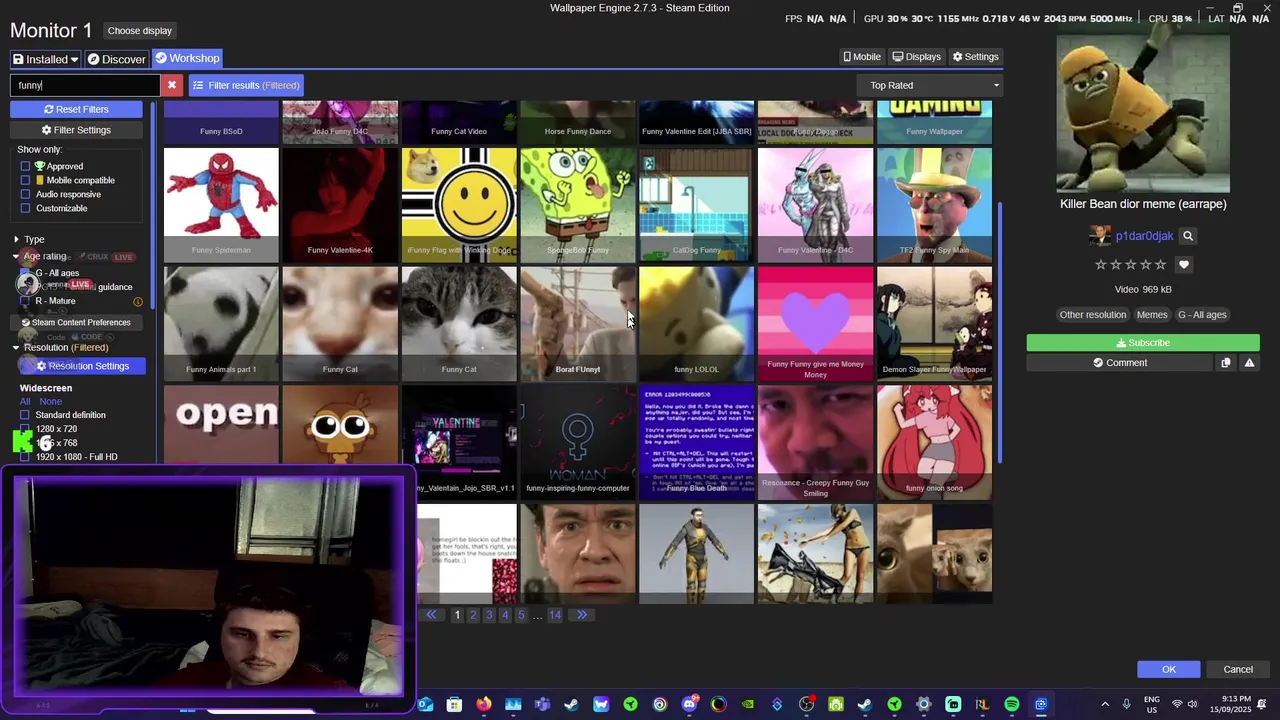Select None under Widescreen resolutions
The image size is (1280, 720).
click(x=50, y=401)
